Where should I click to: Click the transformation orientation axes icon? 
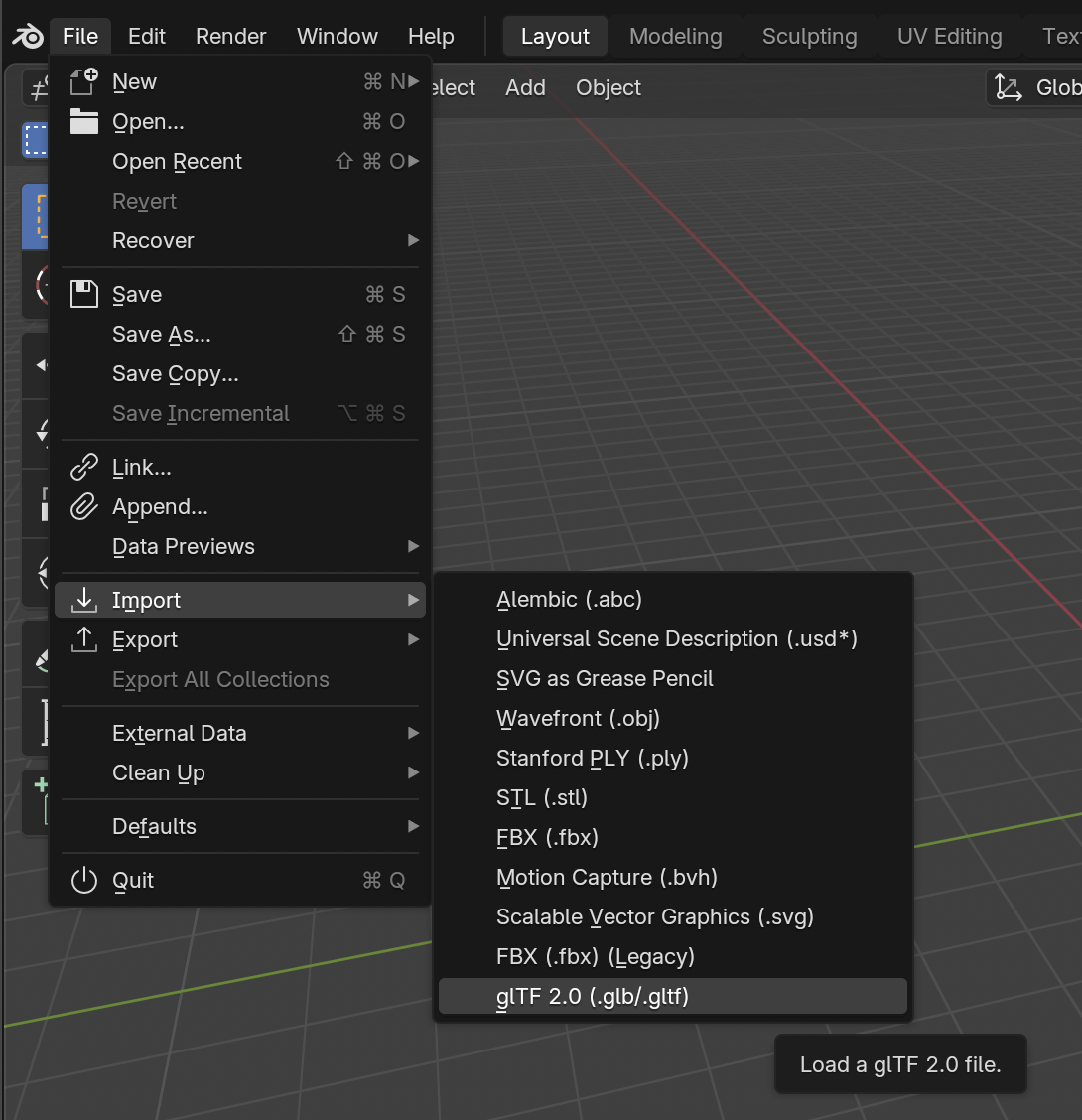coord(1008,87)
